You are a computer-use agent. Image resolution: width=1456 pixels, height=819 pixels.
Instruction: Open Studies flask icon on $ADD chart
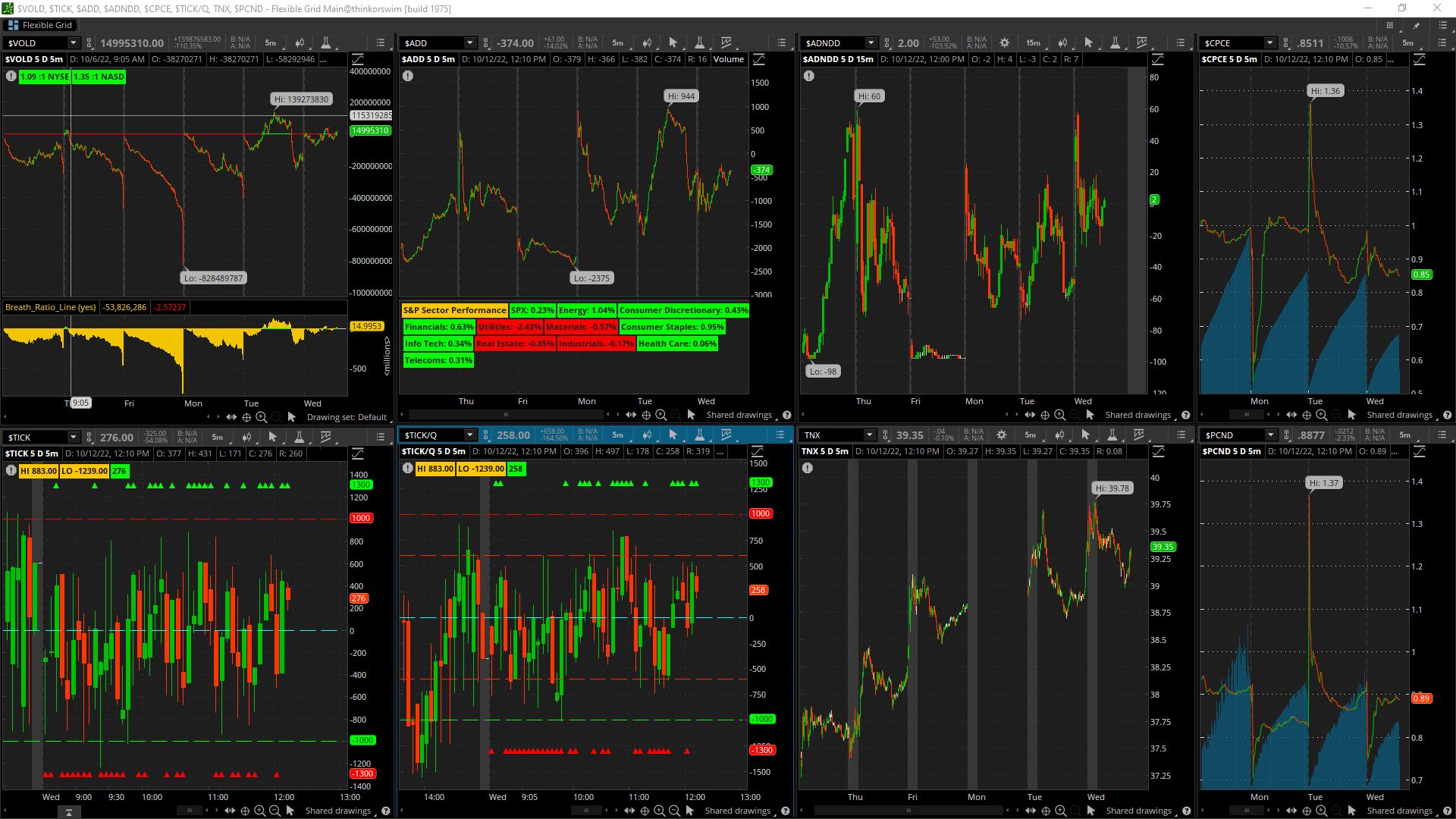700,43
